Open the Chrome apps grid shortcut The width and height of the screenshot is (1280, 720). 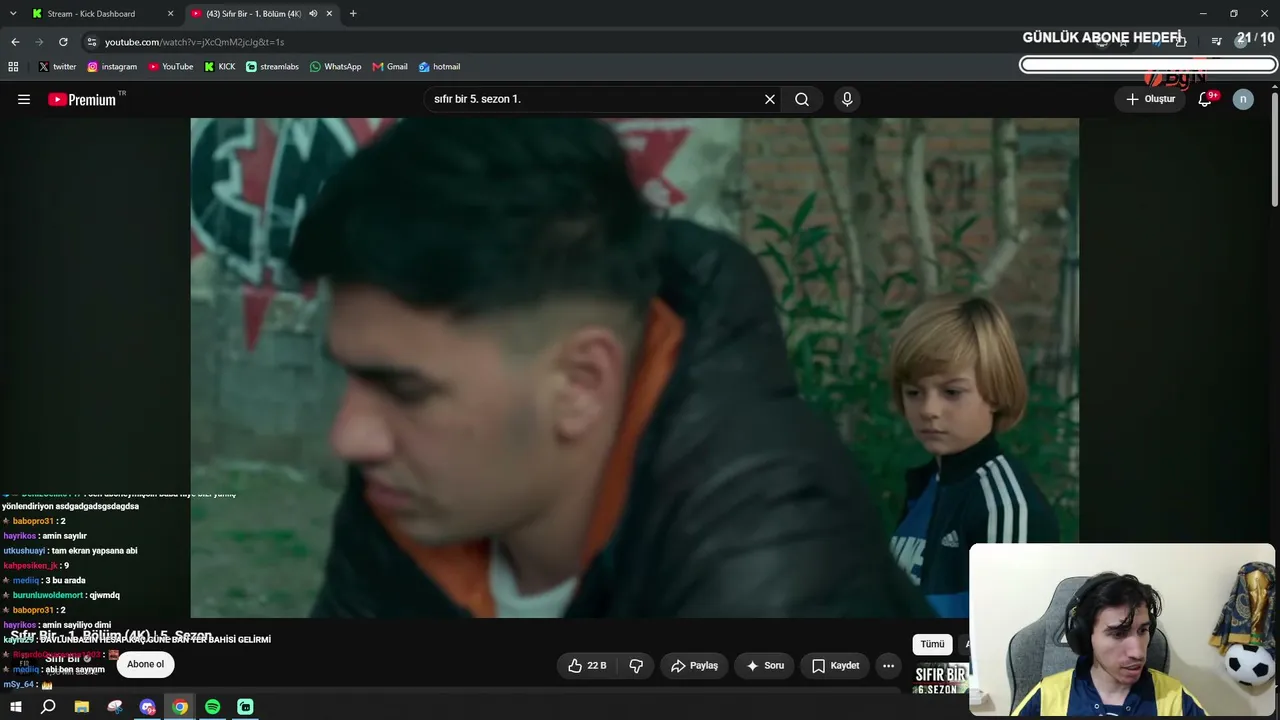point(13,67)
